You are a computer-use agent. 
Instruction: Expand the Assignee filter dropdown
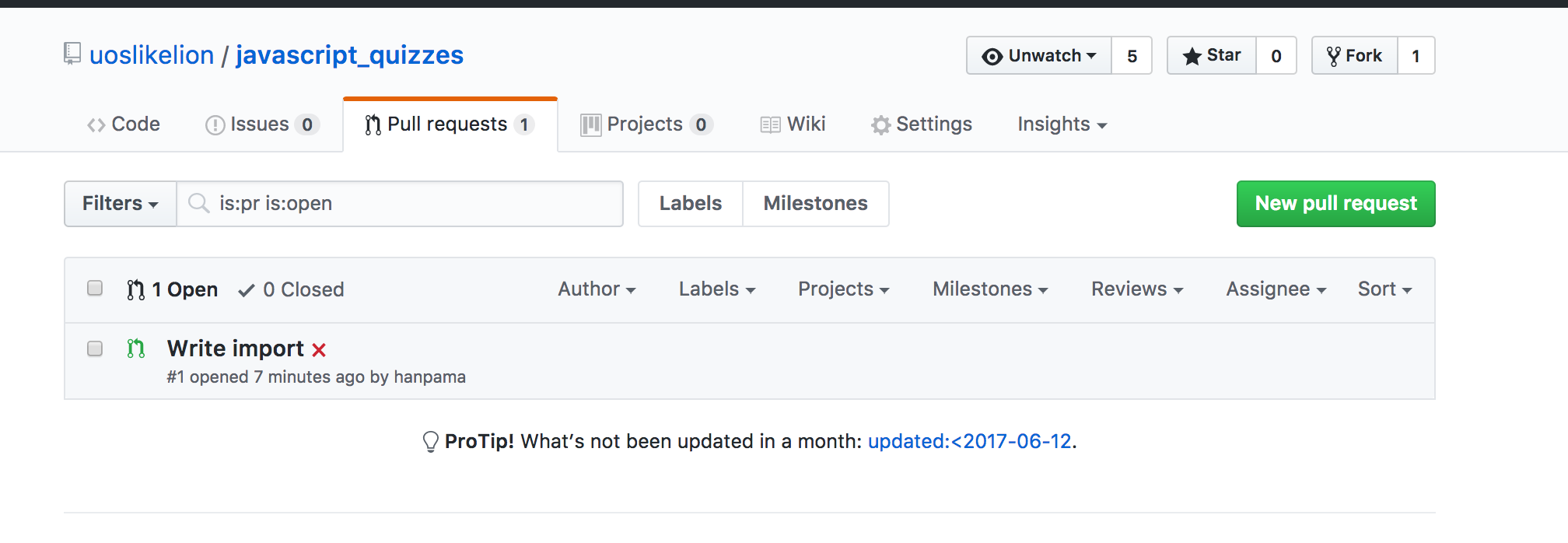1276,289
